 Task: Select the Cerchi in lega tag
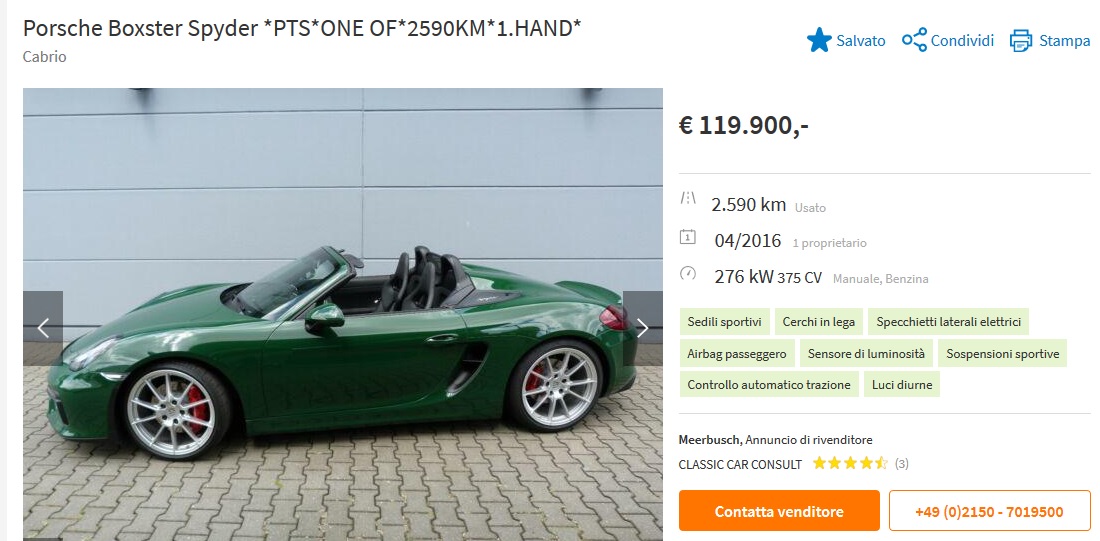[x=819, y=322]
